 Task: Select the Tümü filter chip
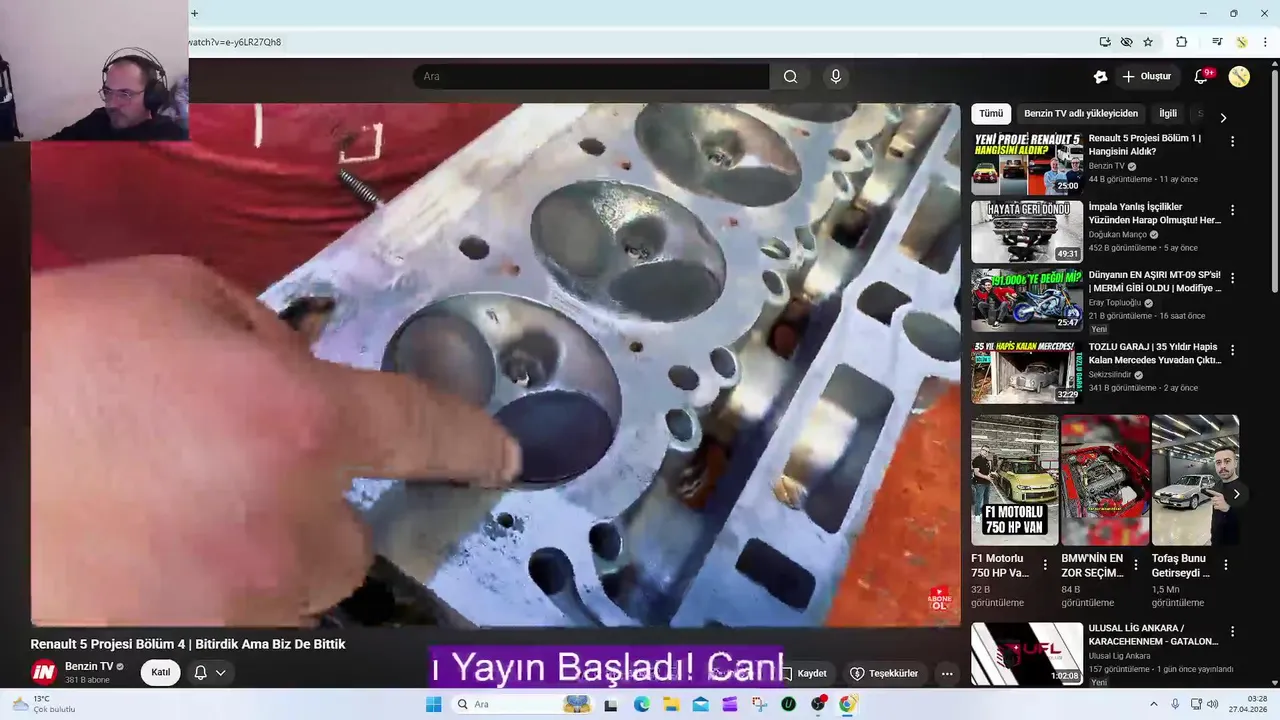pyautogui.click(x=991, y=114)
